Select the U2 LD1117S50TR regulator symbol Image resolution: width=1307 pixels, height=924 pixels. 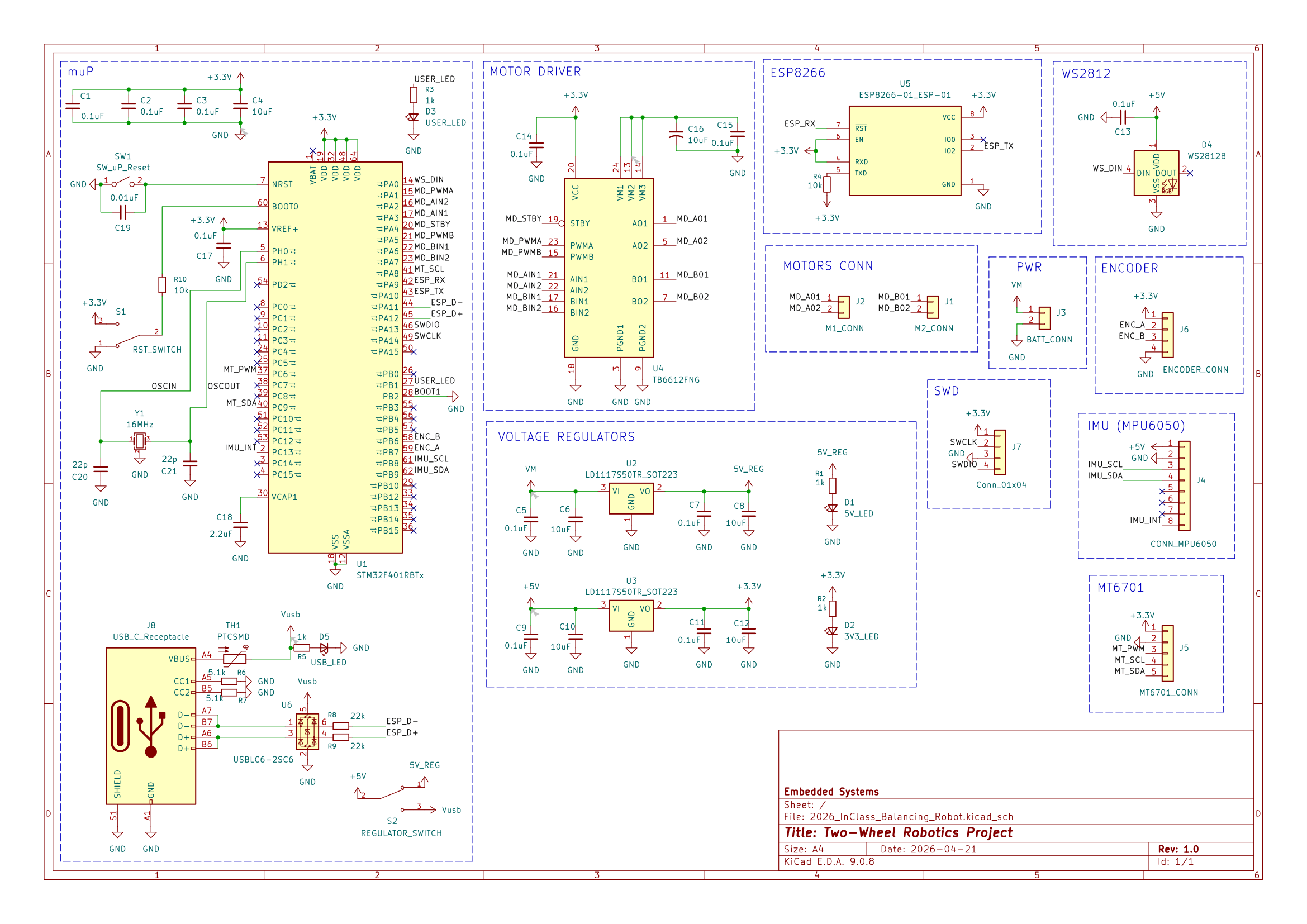coord(631,499)
